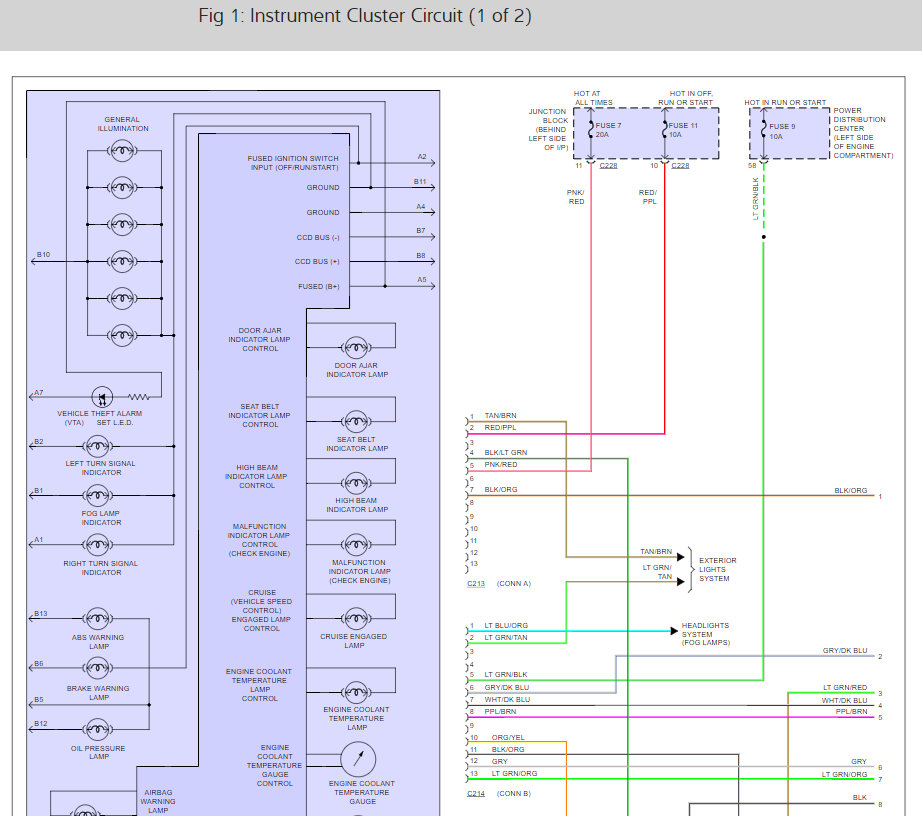Click the HOT AT ALL TIMES label

point(593,98)
